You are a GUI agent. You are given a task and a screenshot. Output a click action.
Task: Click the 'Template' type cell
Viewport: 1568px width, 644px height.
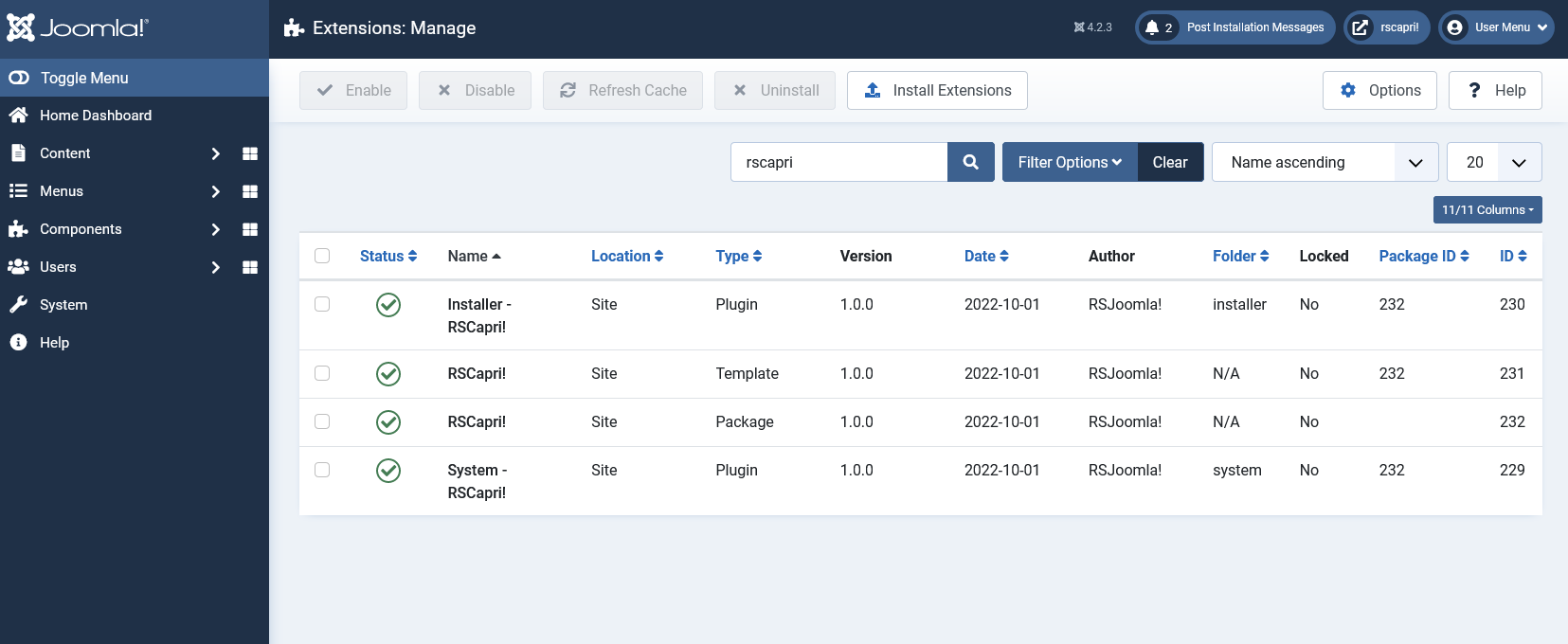747,373
